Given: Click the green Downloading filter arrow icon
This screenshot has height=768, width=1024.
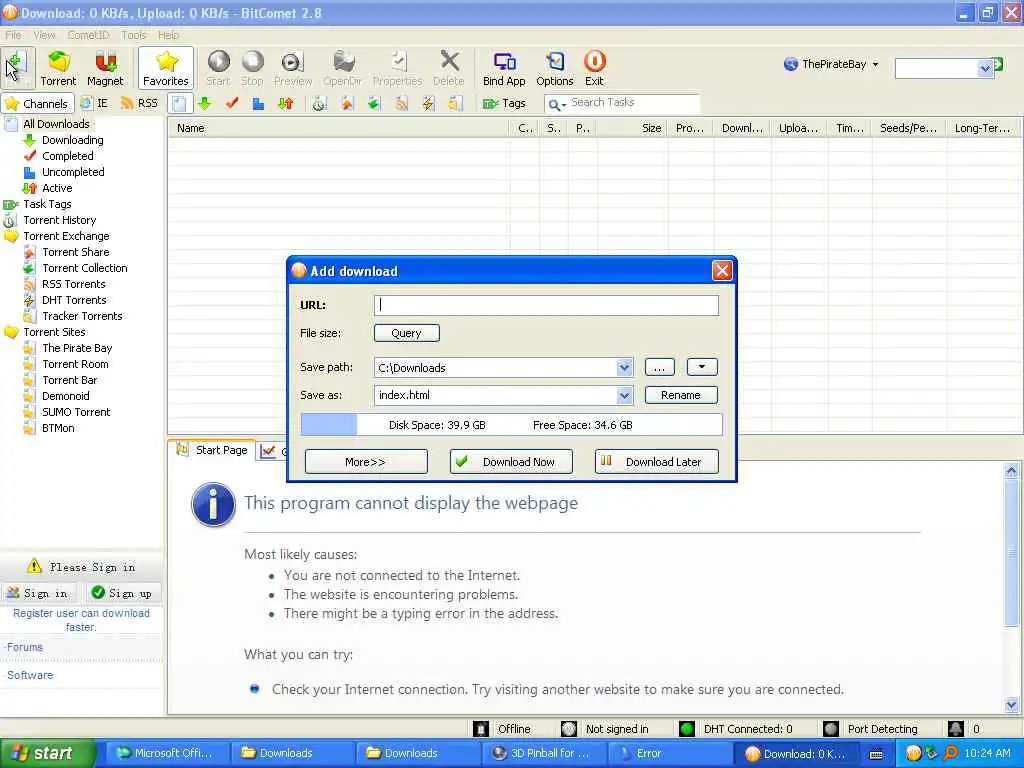Looking at the screenshot, I should (x=205, y=103).
